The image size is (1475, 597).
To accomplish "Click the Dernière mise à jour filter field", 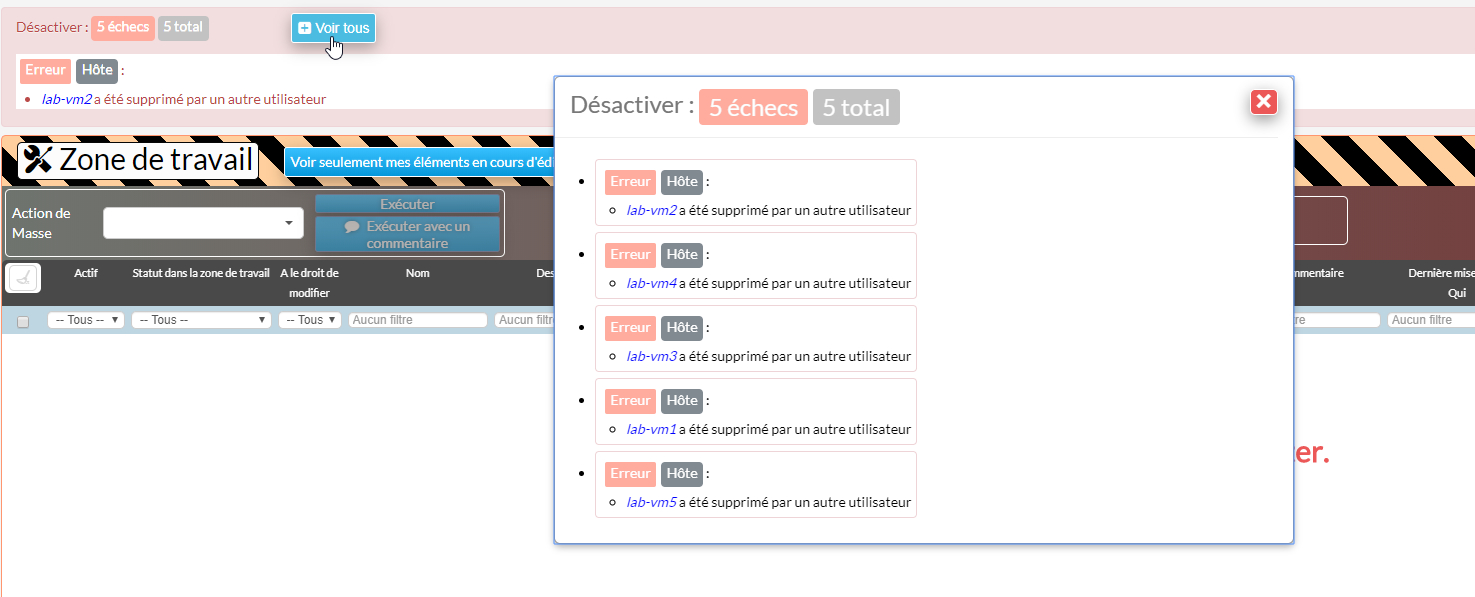I will [1430, 320].
